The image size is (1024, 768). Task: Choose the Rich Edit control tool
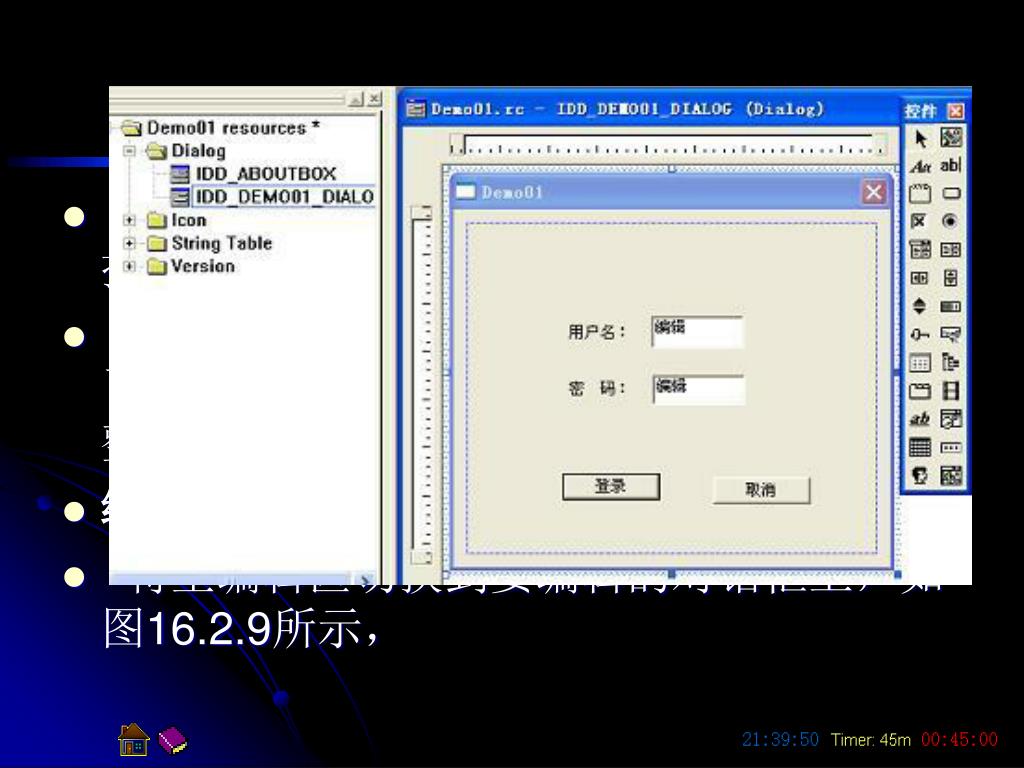click(920, 419)
